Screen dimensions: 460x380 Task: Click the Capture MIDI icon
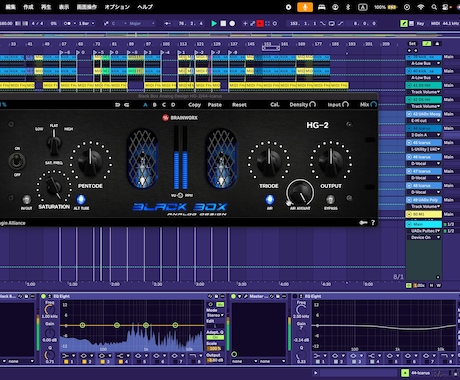coord(267,23)
